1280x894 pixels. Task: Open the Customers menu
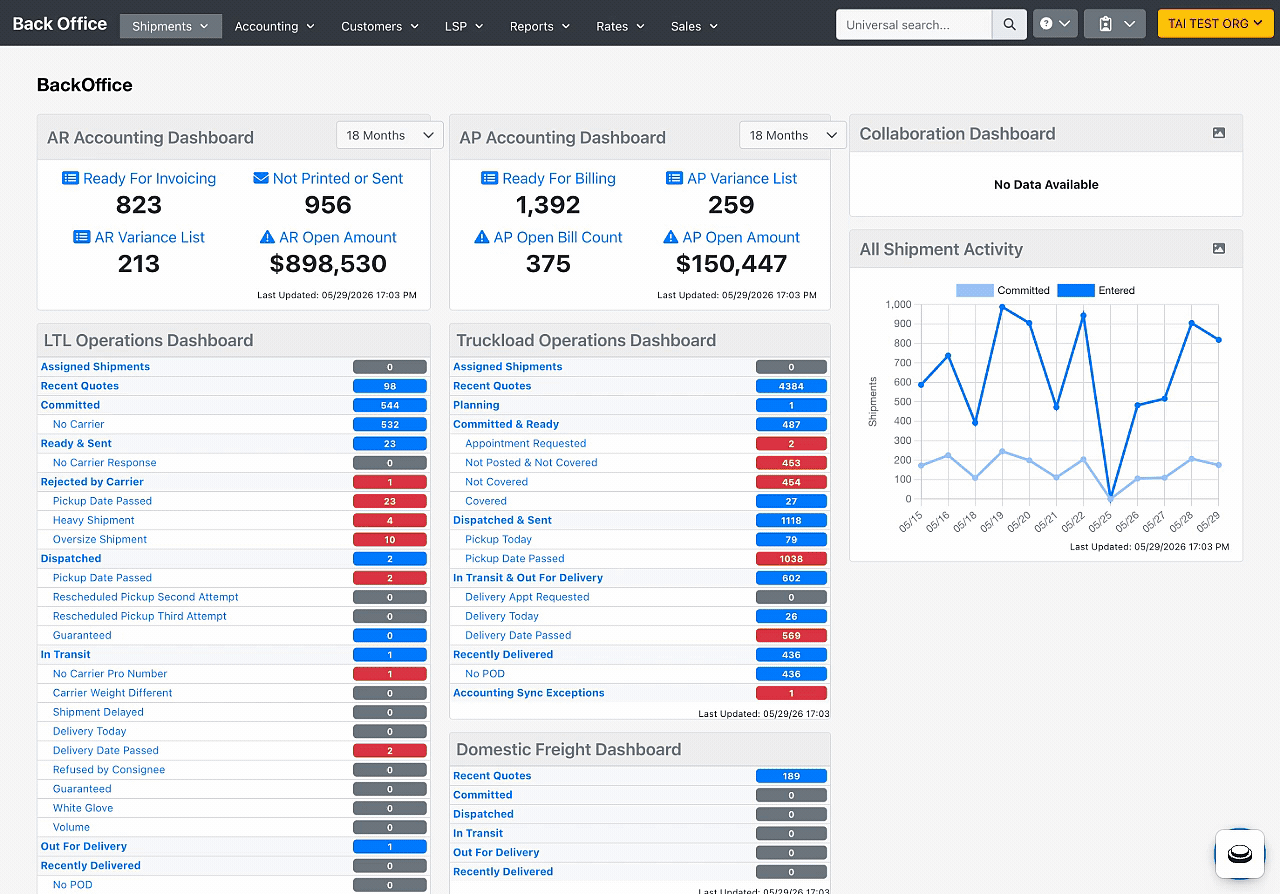[380, 26]
